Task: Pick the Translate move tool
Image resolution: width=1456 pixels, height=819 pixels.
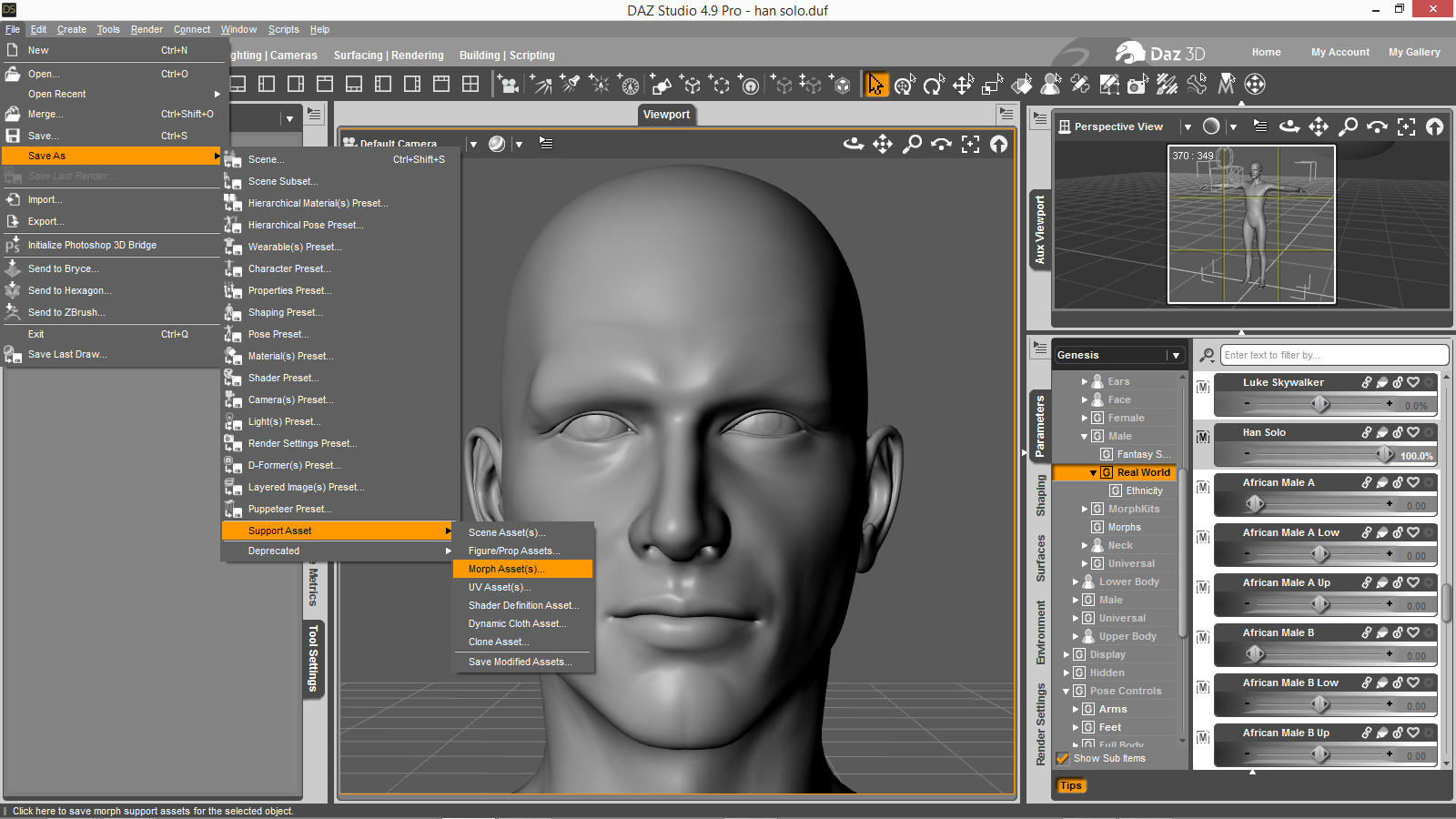Action: pyautogui.click(x=963, y=85)
